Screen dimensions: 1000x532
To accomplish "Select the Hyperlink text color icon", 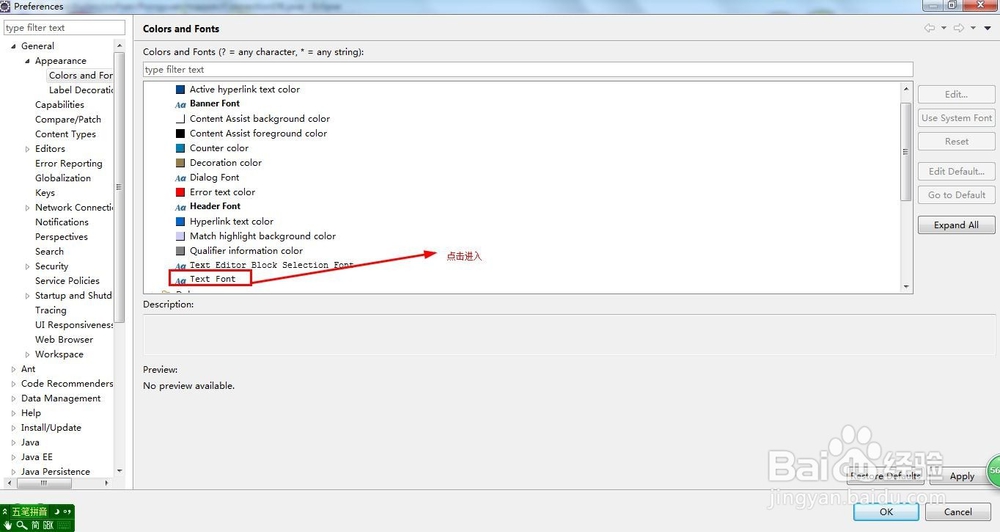I will click(180, 221).
